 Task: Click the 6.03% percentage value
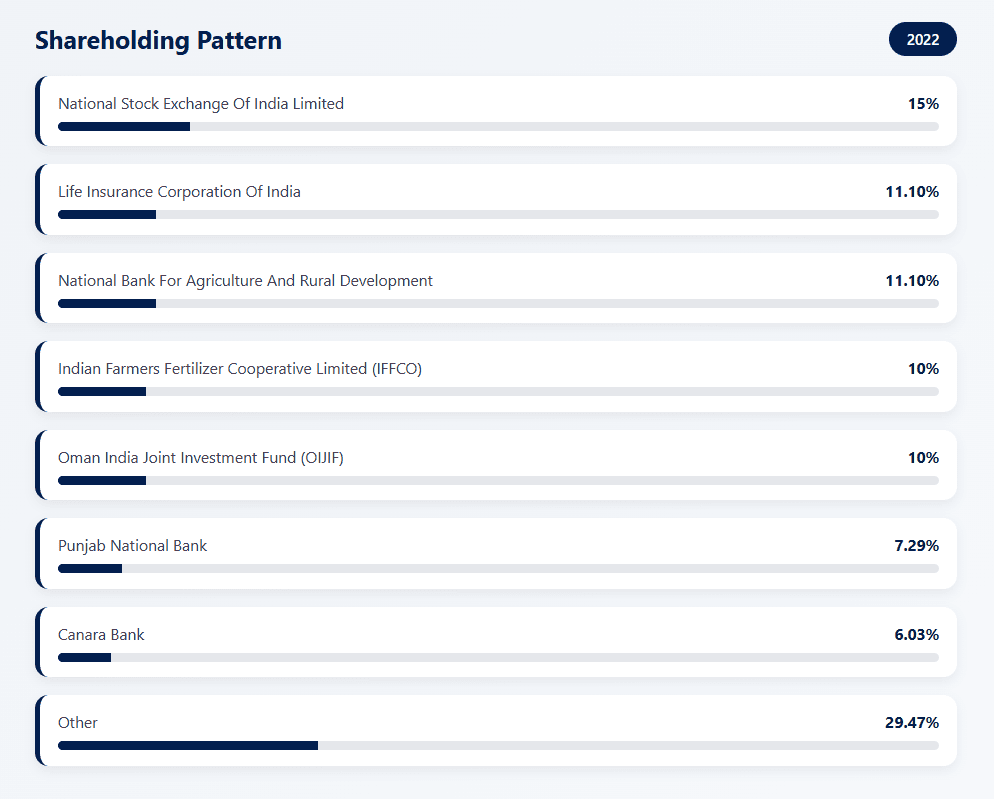point(916,635)
